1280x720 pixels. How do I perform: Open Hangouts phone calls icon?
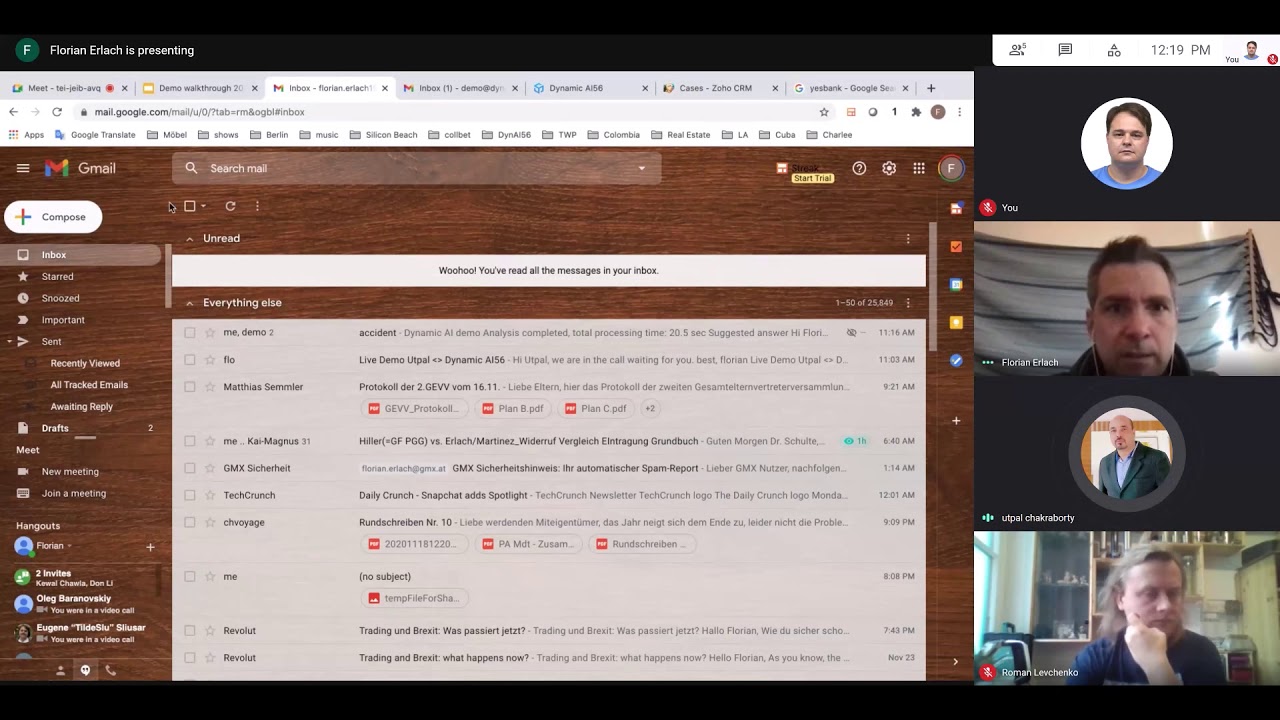pyautogui.click(x=110, y=670)
